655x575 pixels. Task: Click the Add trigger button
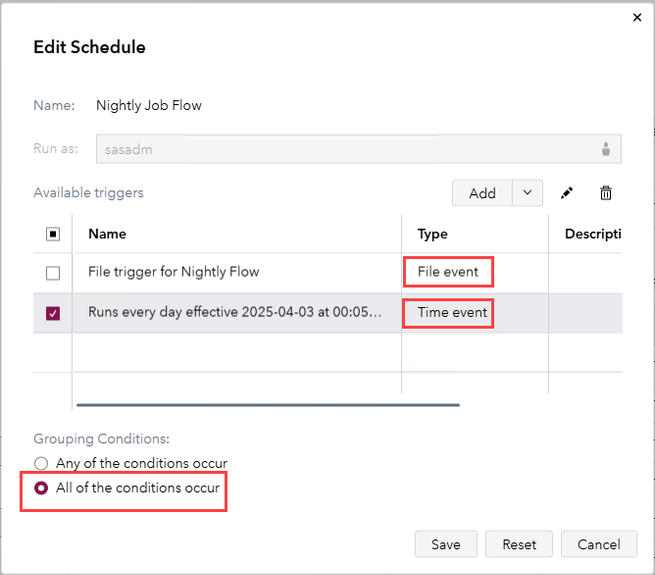coord(482,193)
